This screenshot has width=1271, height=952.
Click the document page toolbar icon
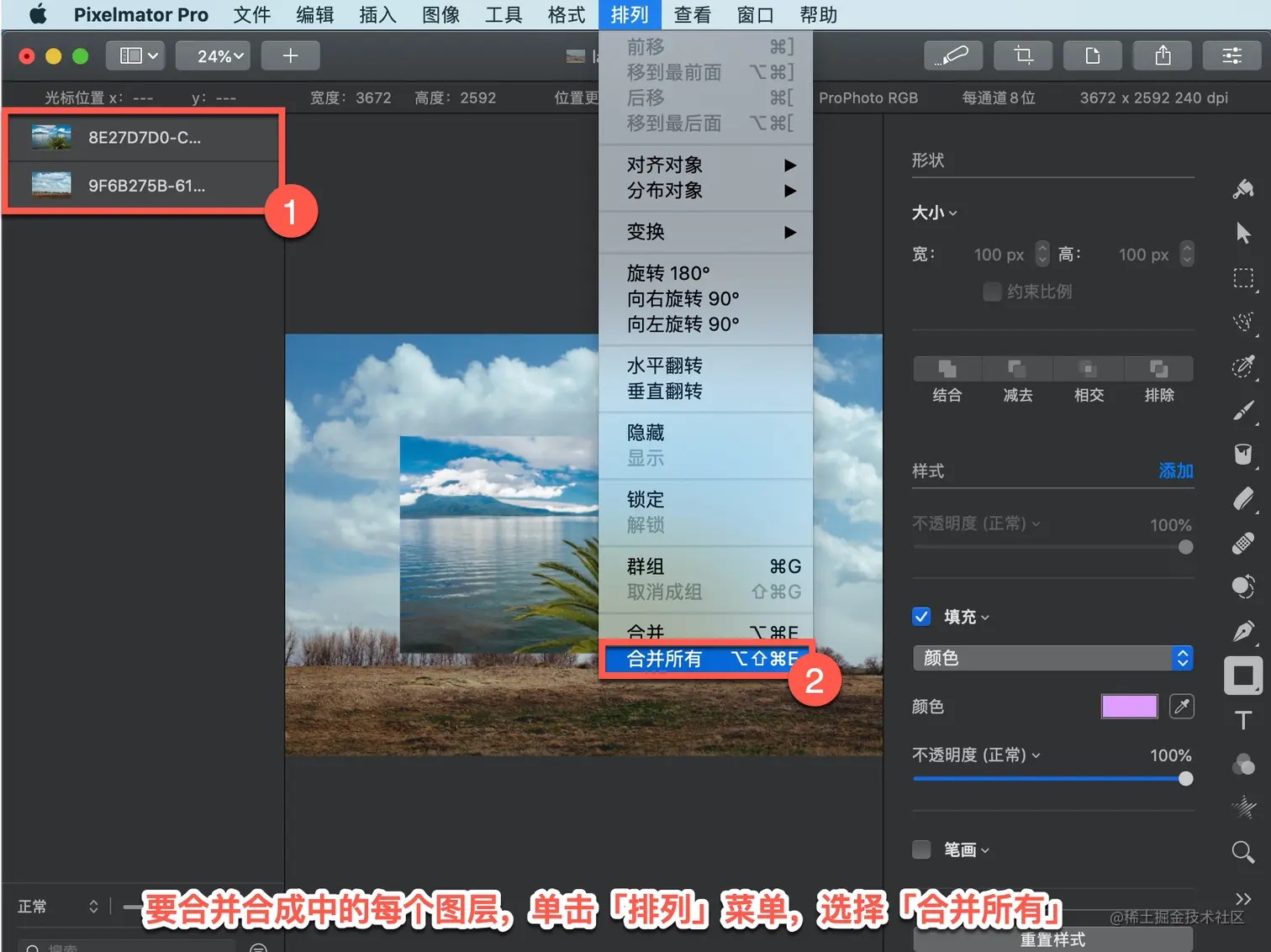coord(1093,55)
